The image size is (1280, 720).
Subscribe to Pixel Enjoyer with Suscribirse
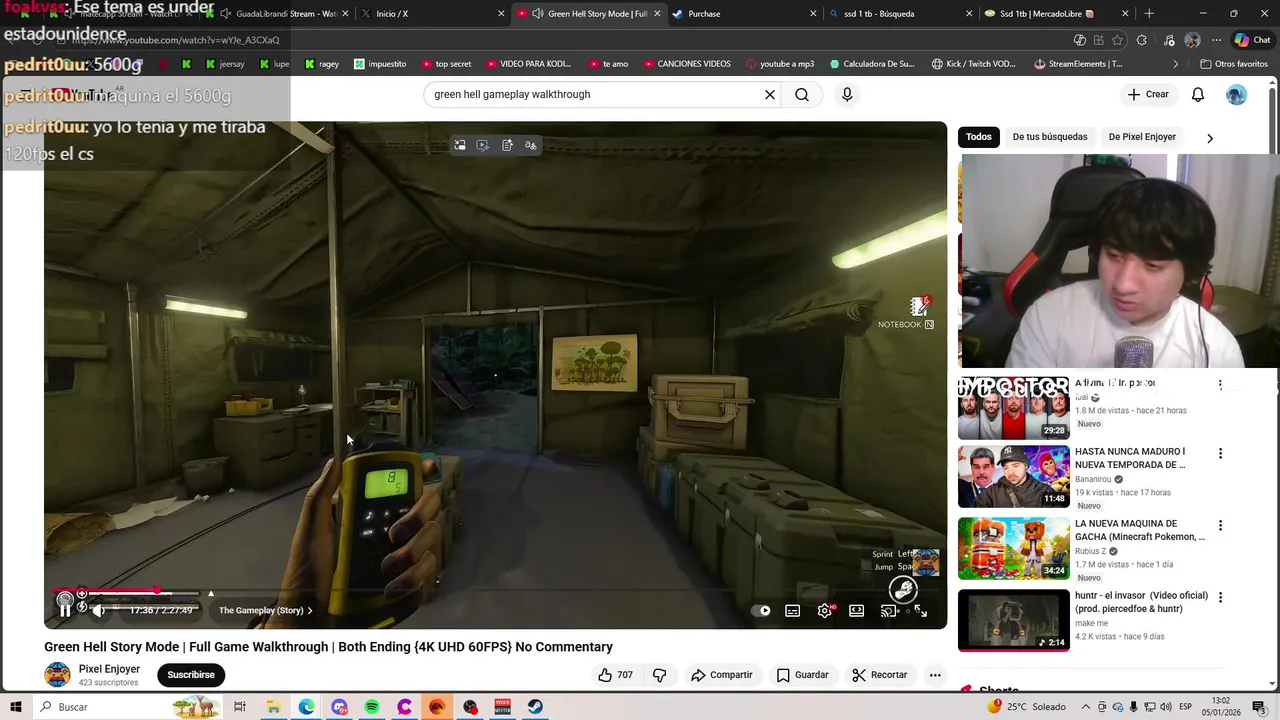[191, 675]
